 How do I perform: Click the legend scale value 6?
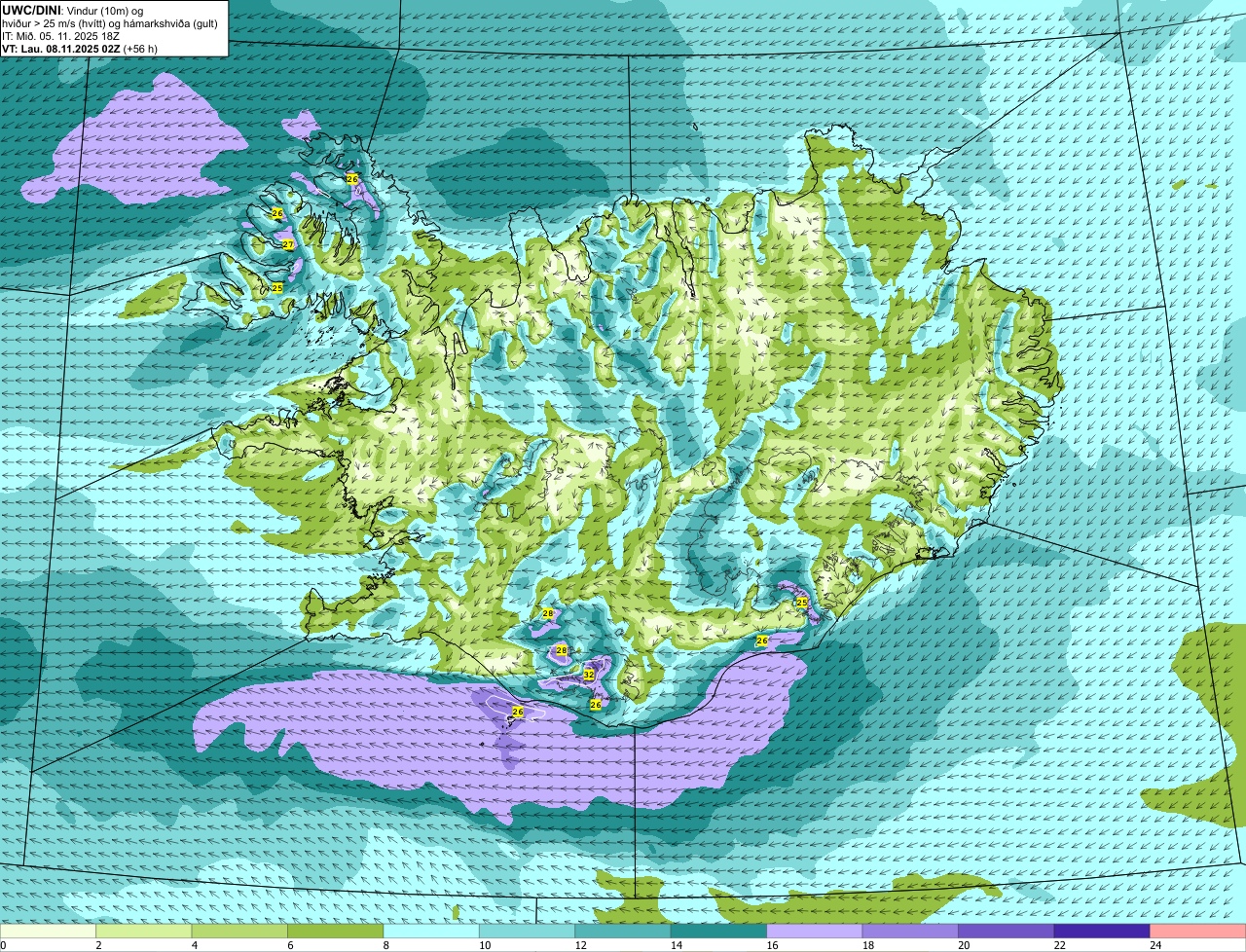click(x=288, y=945)
